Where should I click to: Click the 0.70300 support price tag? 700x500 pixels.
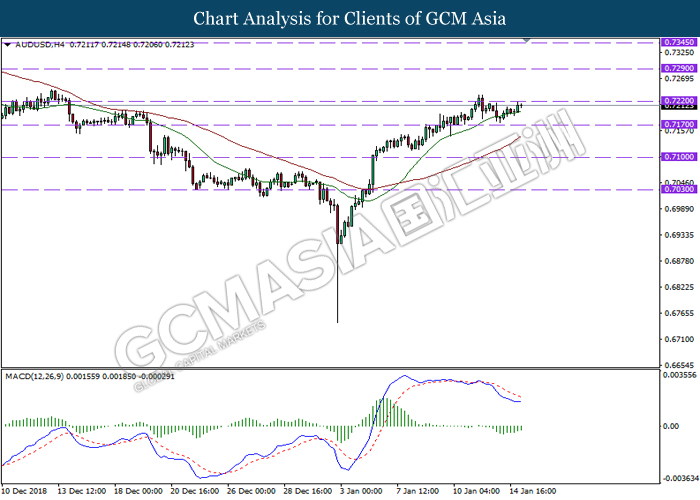pos(677,189)
